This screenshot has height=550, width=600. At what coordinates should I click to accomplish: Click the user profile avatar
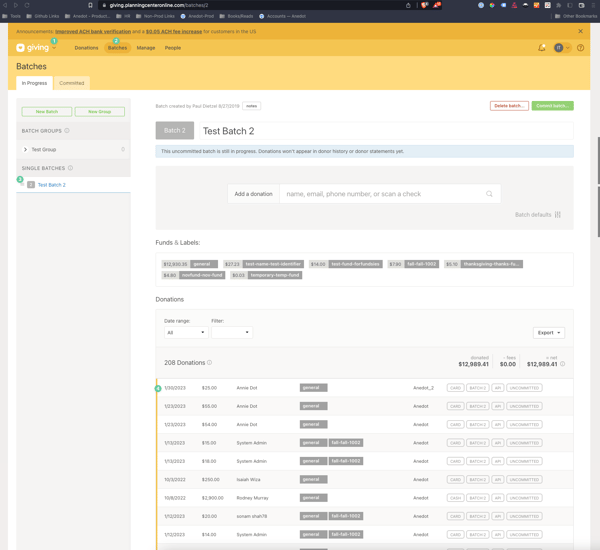(x=558, y=48)
